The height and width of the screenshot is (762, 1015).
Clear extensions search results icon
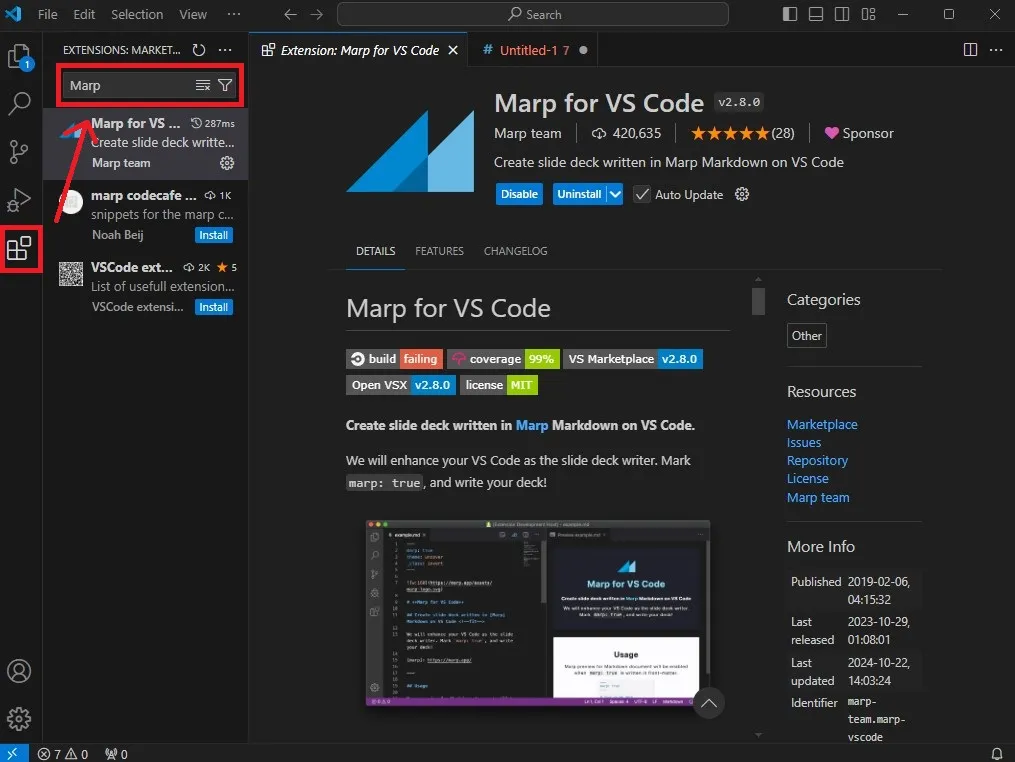[203, 85]
